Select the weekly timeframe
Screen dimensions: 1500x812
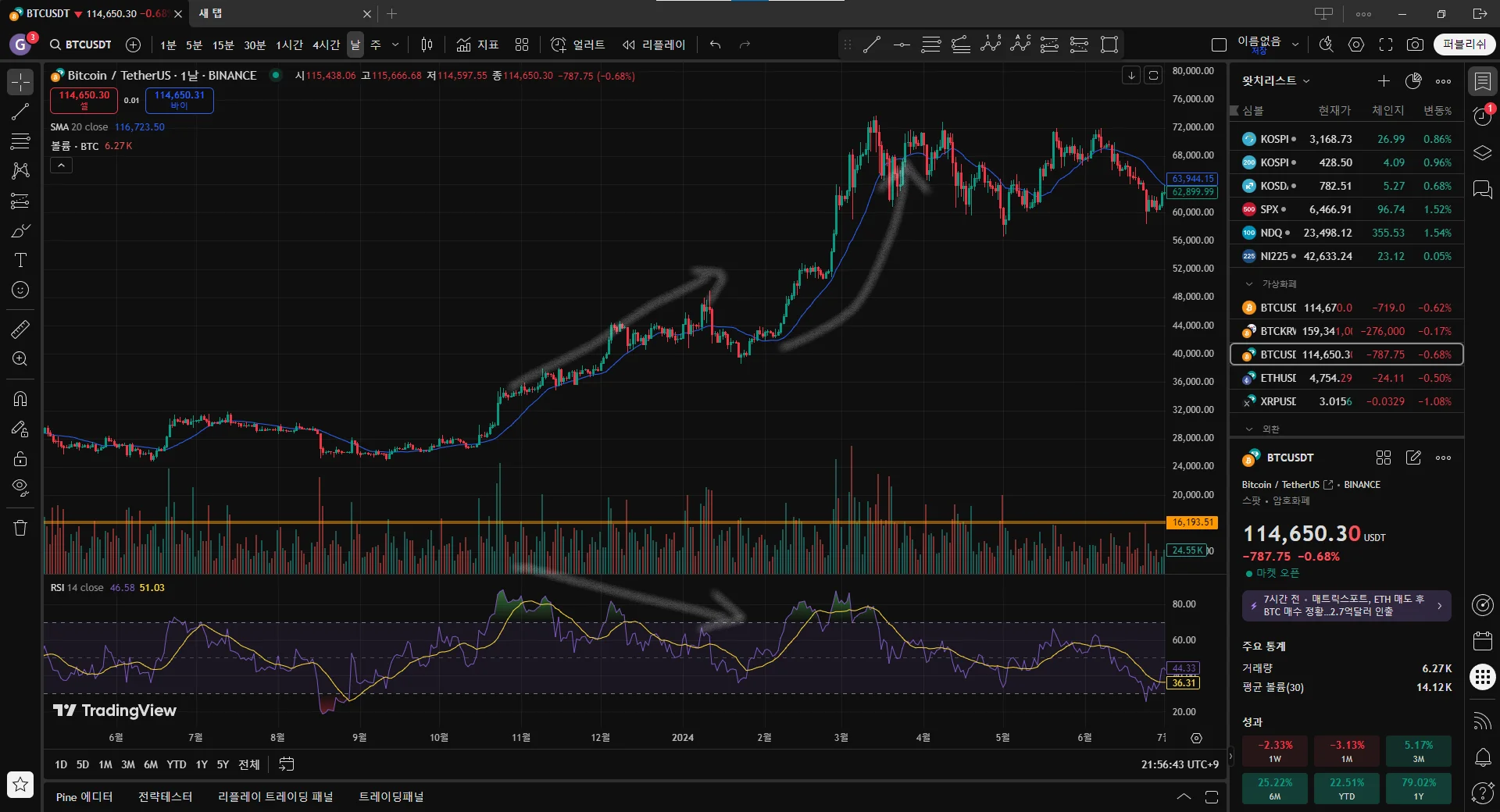coord(376,45)
